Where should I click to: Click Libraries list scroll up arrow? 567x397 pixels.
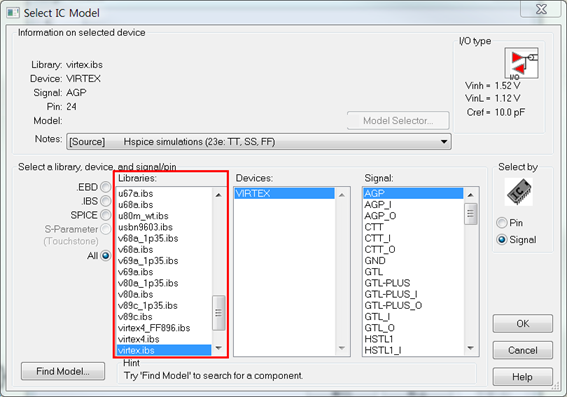[x=218, y=195]
